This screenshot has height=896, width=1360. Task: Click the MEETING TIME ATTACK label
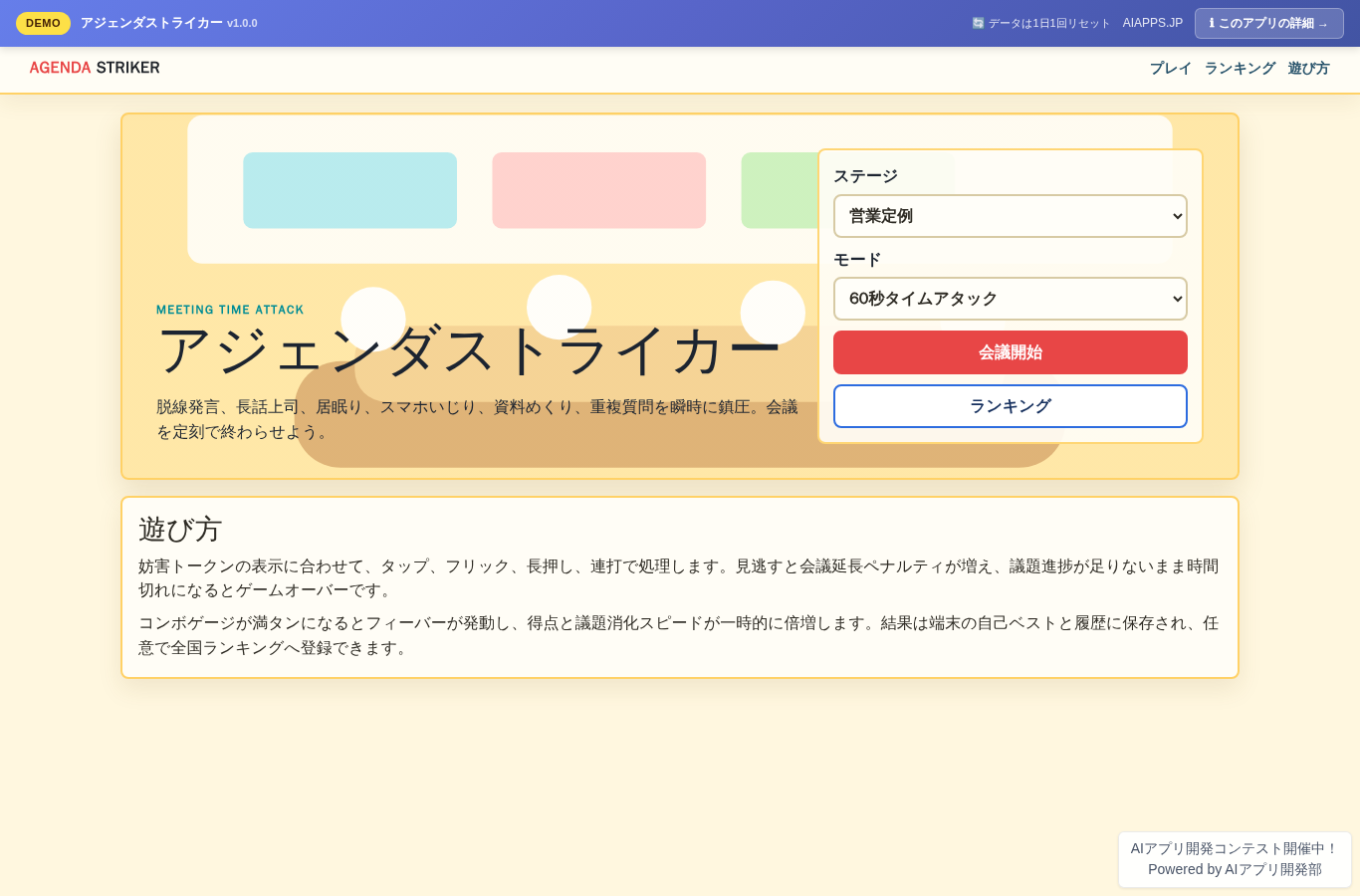tap(230, 310)
